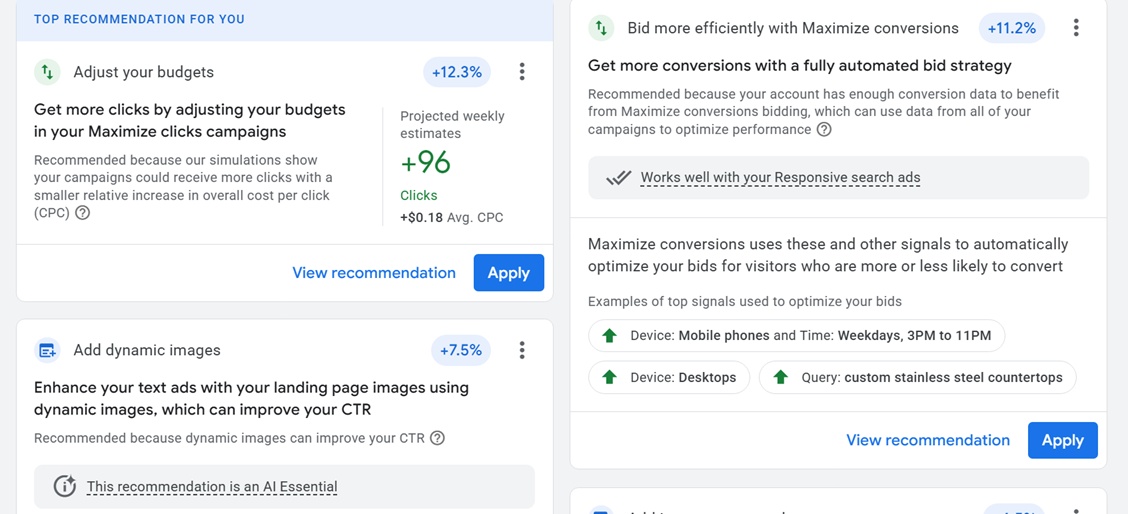Click the +11.2% score badge
The height and width of the screenshot is (514, 1128).
[1011, 28]
